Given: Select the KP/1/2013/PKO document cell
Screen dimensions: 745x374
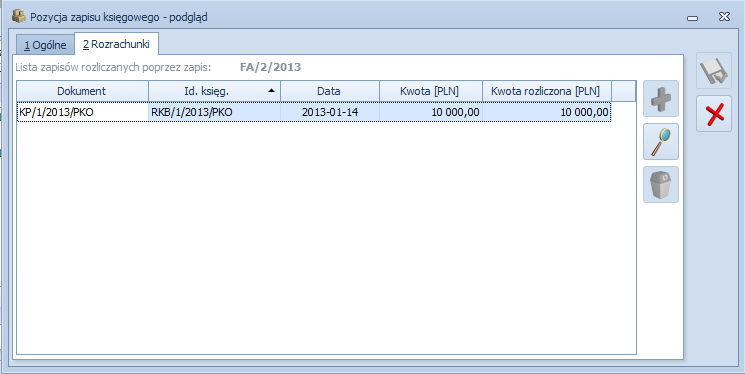Looking at the screenshot, I should 83,112.
